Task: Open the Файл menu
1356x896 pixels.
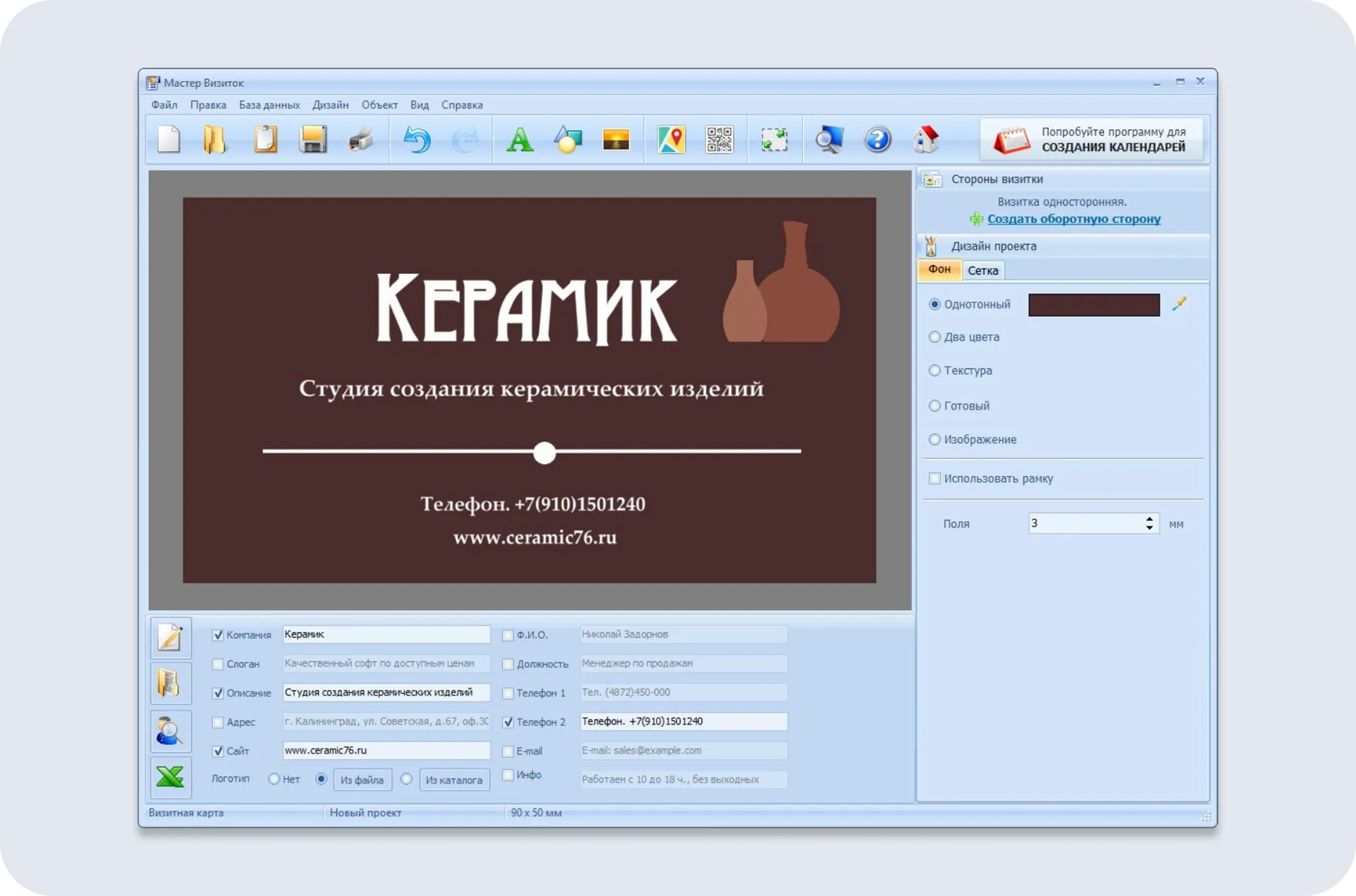Action: (164, 104)
